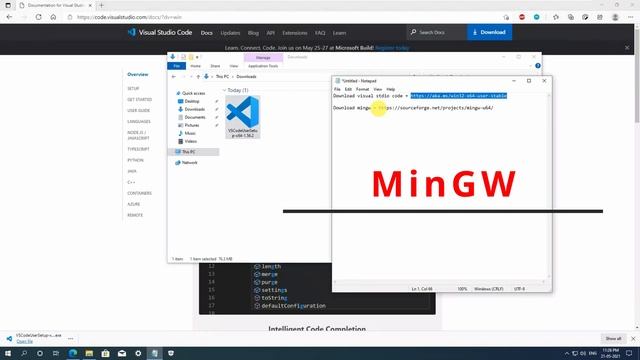Open a new browser tab with plus button
The image size is (640, 360).
102,5
